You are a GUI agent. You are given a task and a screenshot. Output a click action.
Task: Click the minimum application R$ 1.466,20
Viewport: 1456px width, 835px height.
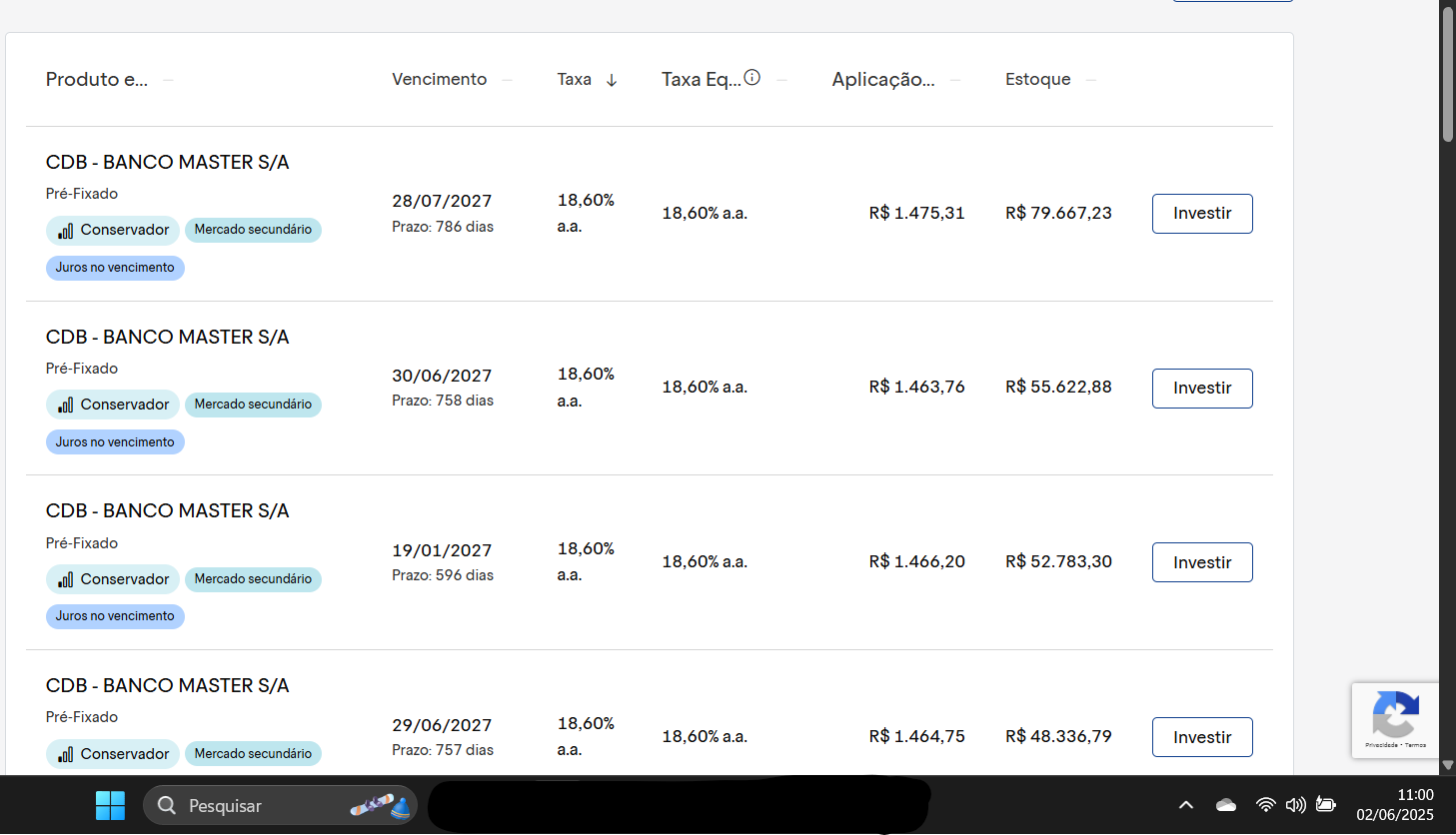[x=917, y=561]
